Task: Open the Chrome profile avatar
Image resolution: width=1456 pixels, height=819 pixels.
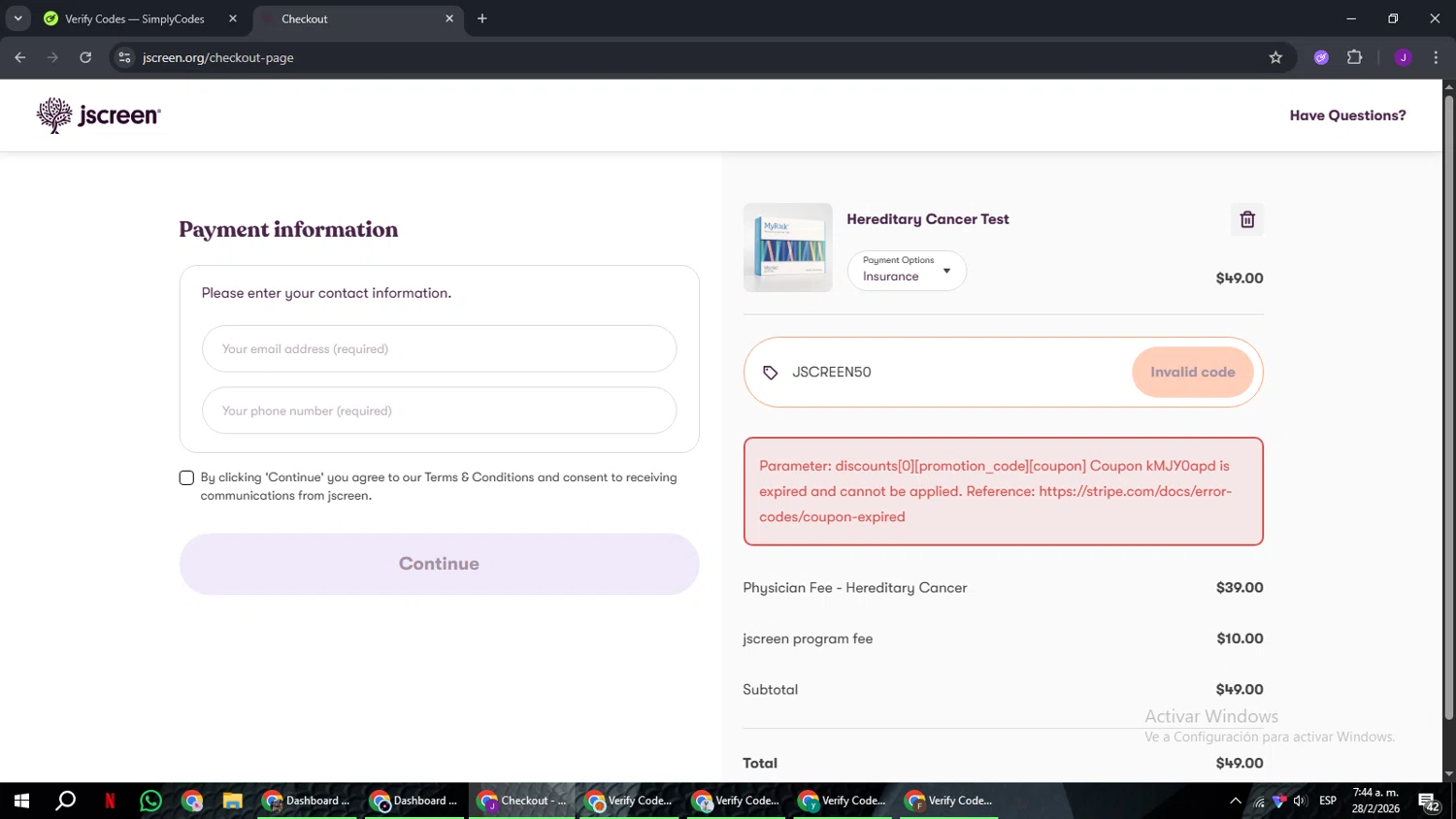Action: 1403,57
